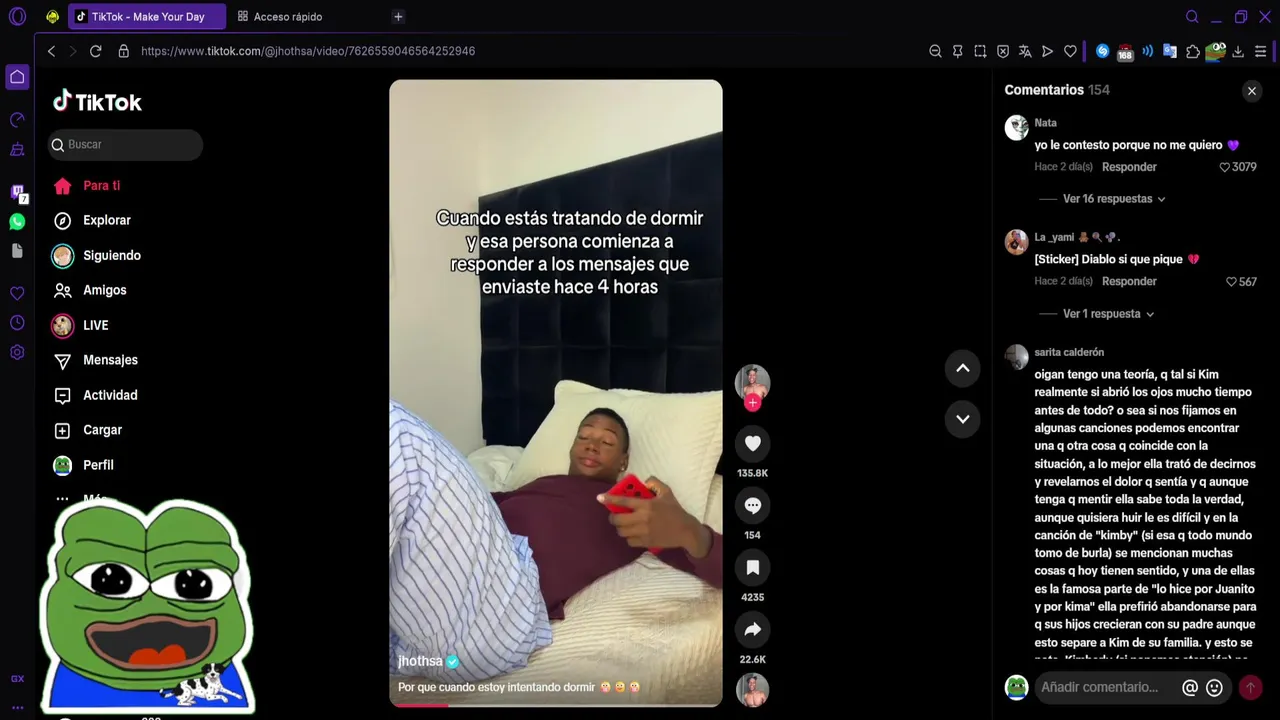Insert an emoji in the comment box
Image resolution: width=1280 pixels, height=720 pixels.
(1214, 687)
